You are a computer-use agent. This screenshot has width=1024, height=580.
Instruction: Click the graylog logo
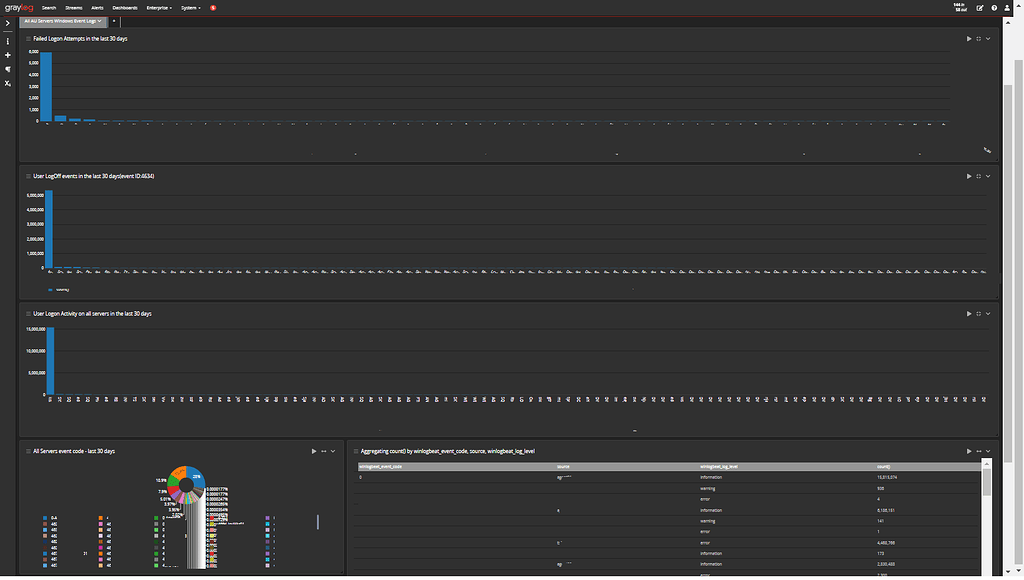pyautogui.click(x=22, y=7)
